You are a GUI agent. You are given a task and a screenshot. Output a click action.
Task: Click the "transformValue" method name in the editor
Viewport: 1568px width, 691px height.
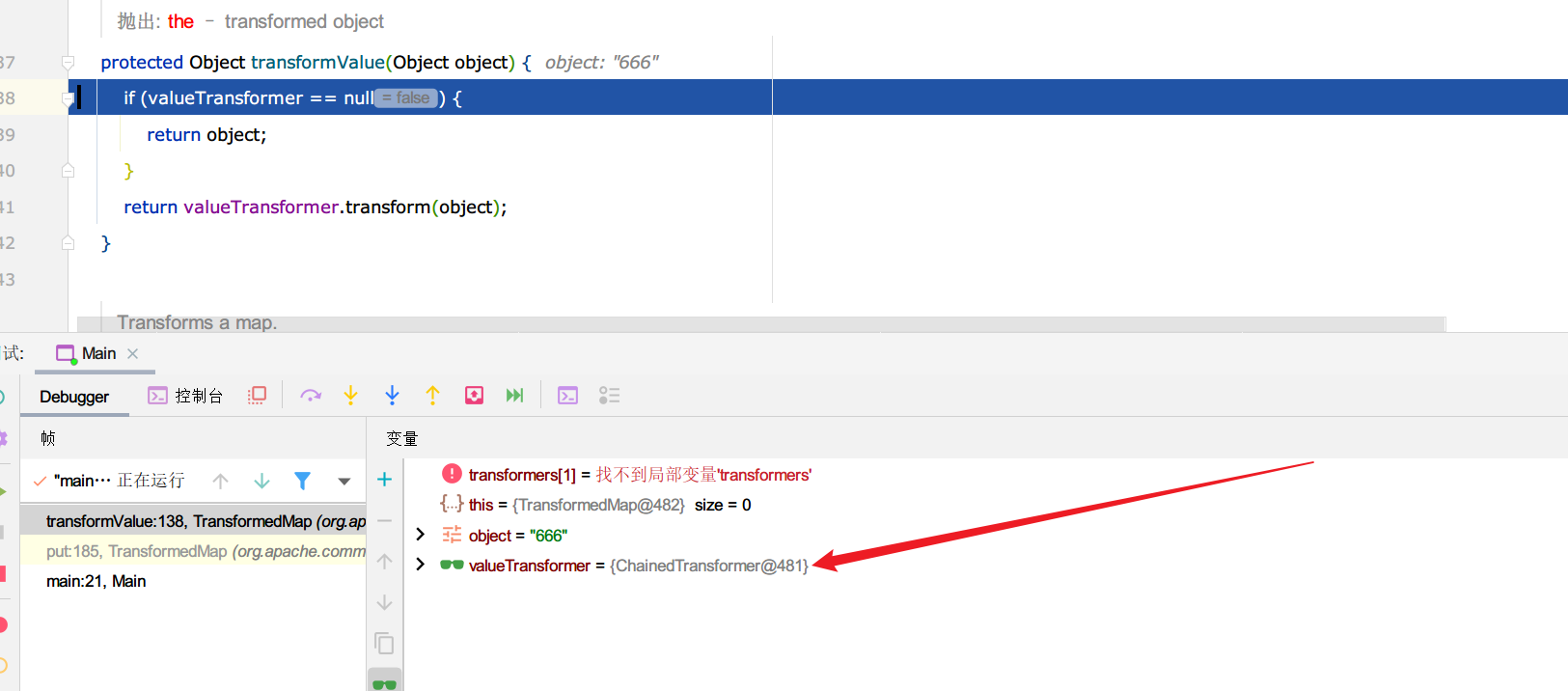click(317, 63)
